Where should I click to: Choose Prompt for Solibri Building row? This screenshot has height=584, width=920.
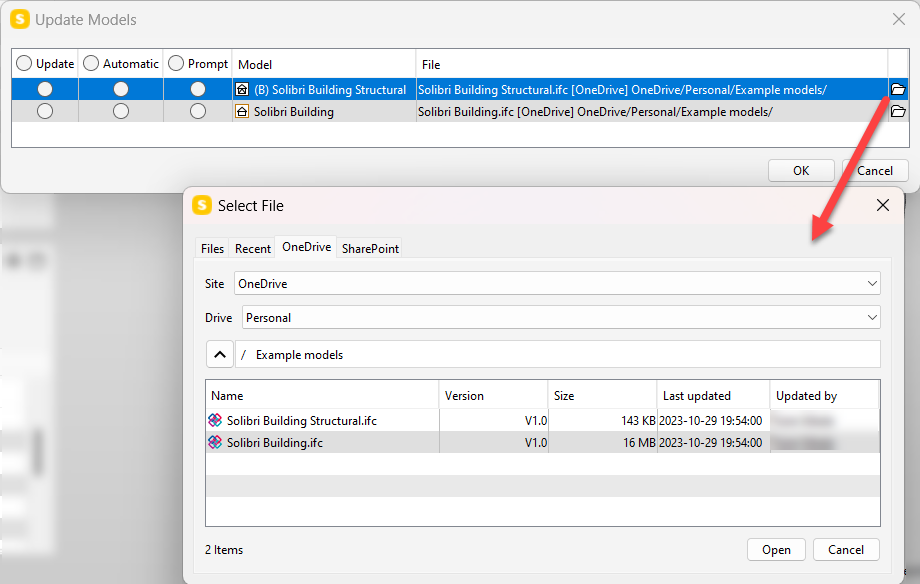198,111
